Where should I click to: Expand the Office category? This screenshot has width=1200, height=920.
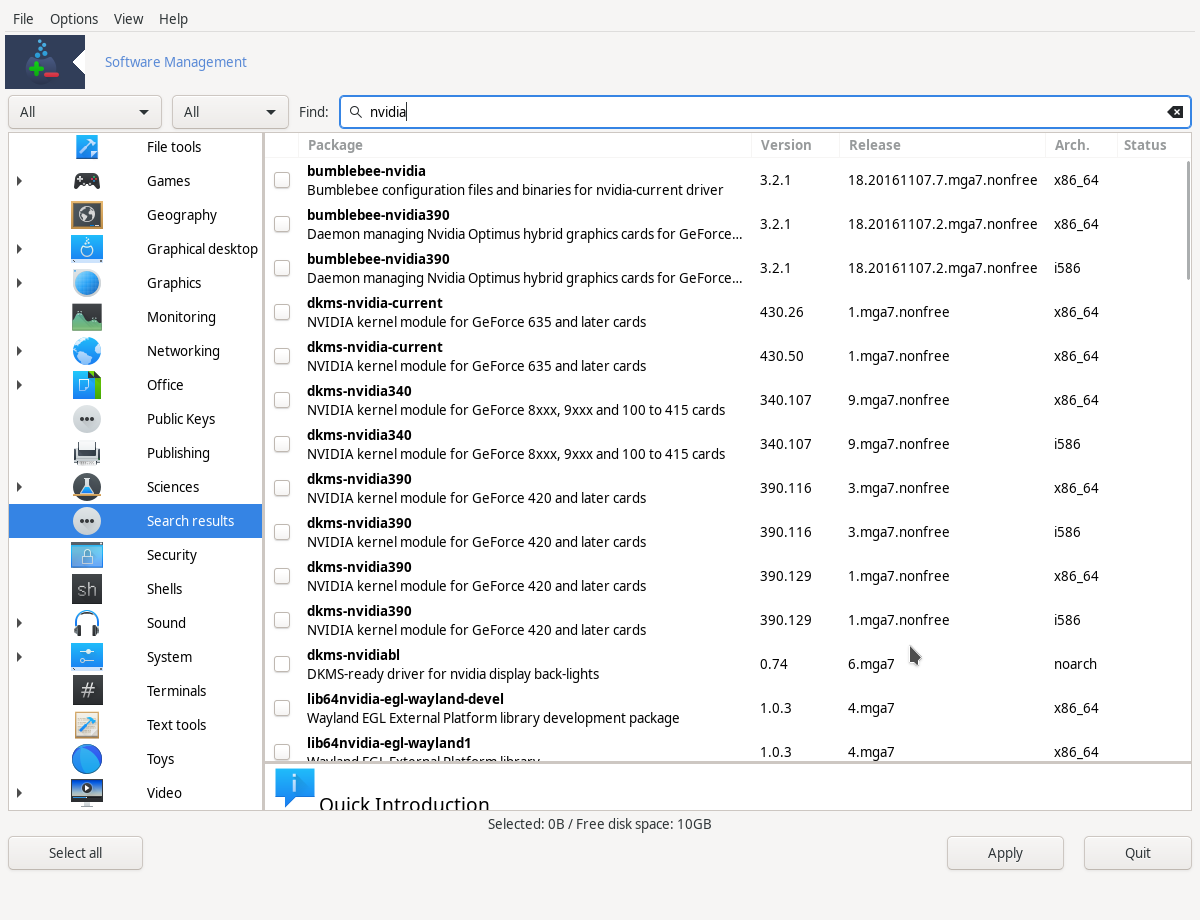point(19,385)
